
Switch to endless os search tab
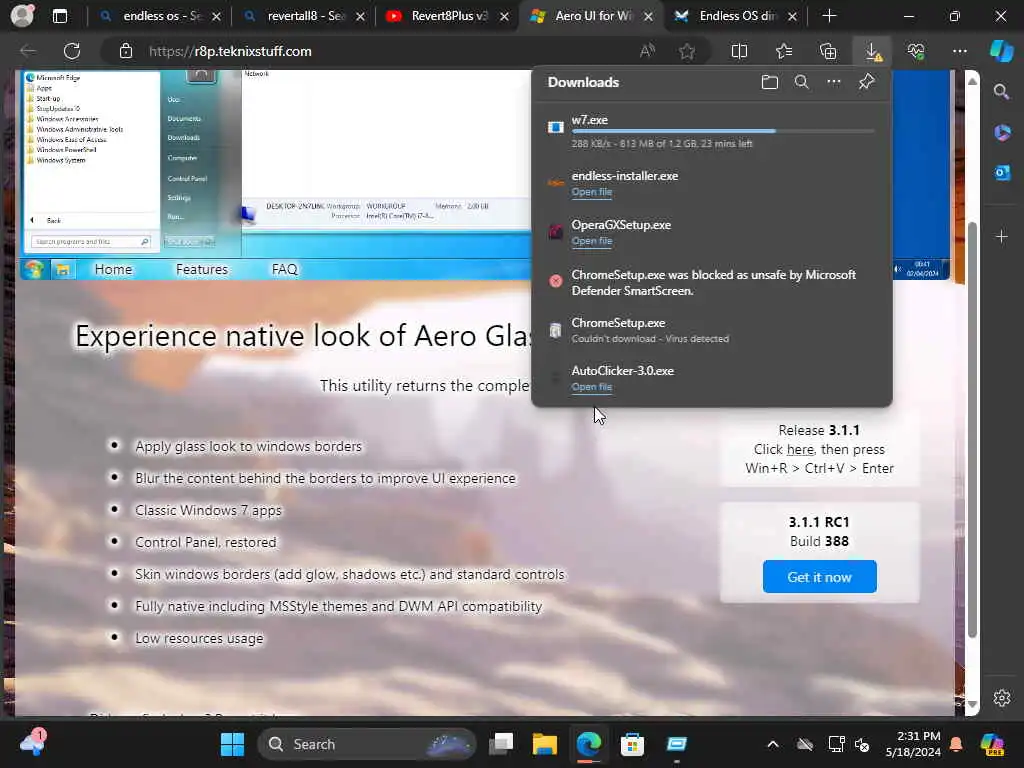pyautogui.click(x=159, y=16)
